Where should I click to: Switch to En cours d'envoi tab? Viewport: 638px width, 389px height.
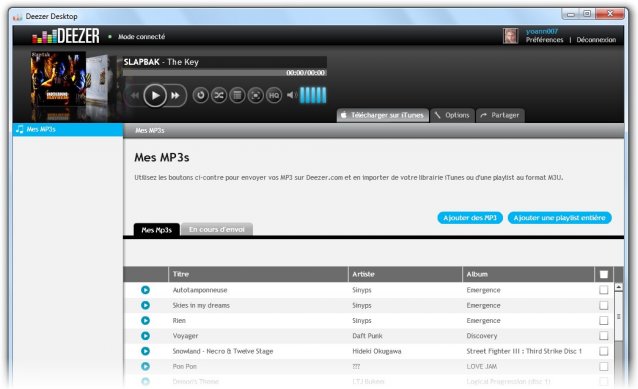217,229
